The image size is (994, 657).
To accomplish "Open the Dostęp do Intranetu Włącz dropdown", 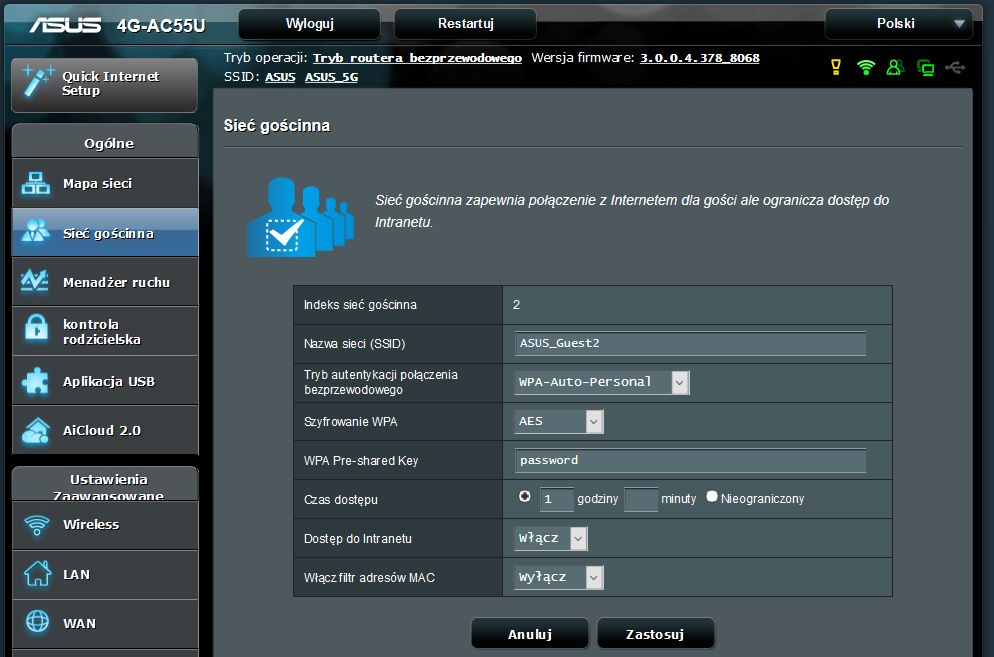I will coord(551,538).
